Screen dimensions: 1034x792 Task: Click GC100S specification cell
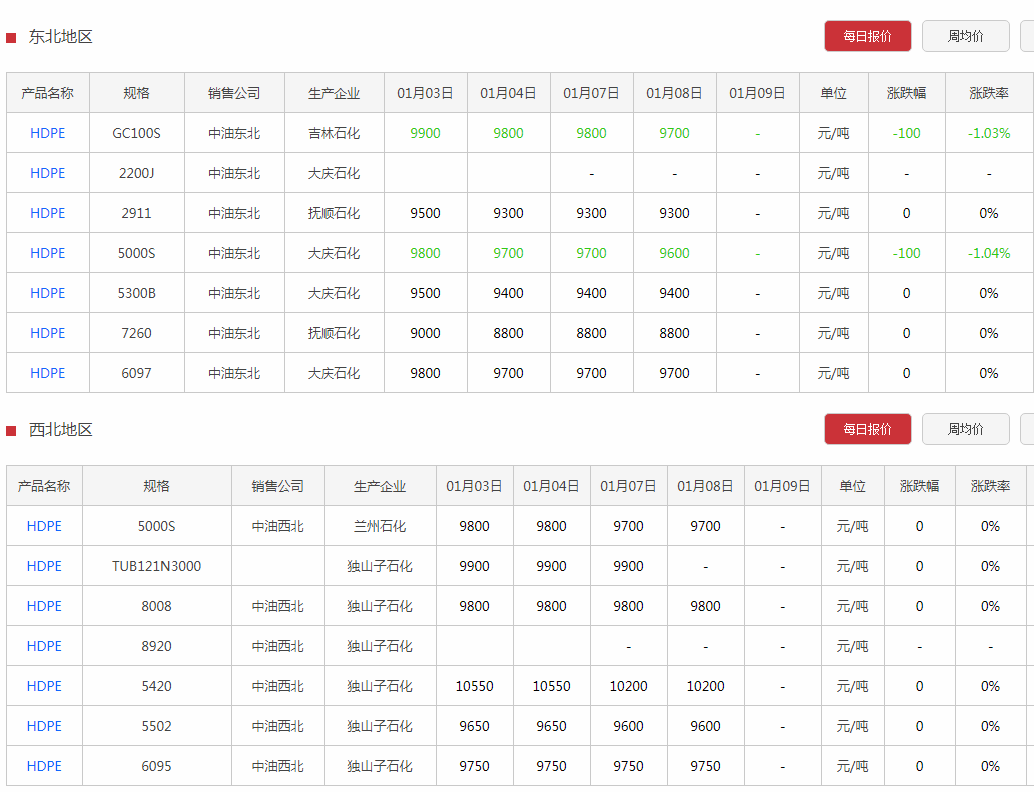pos(137,133)
